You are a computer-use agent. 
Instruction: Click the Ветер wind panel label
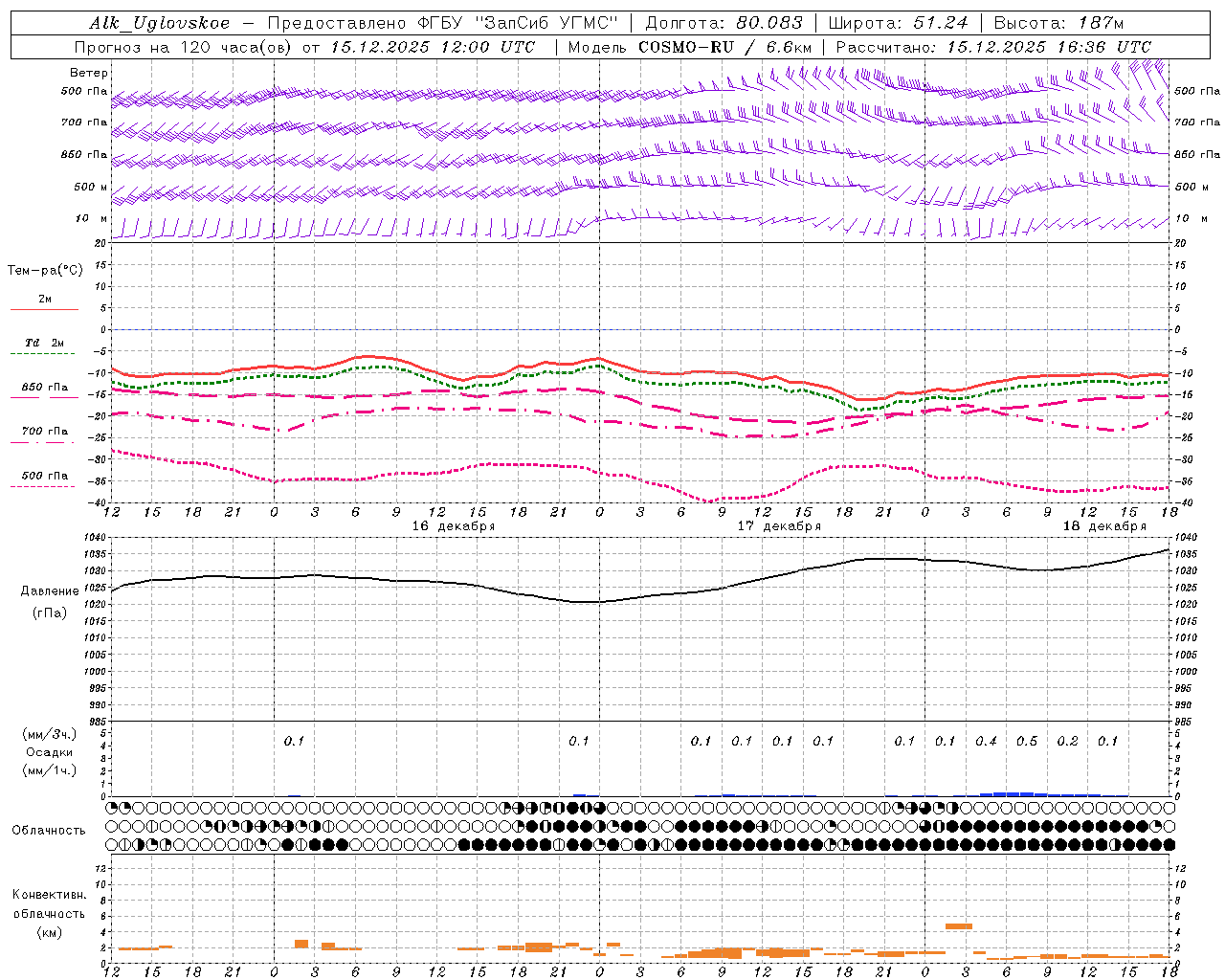click(x=89, y=73)
